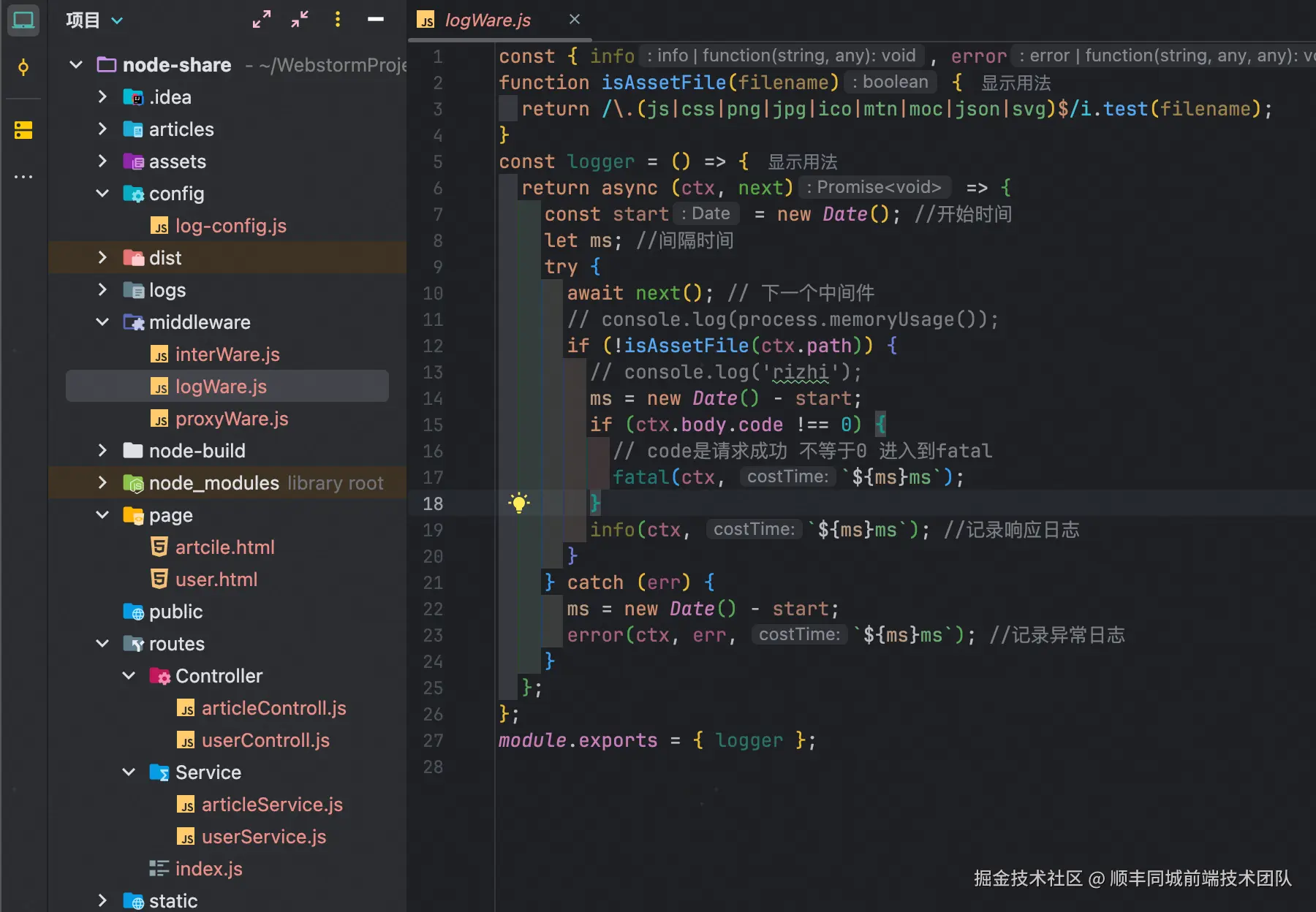Expand the node-build folder
Screen dimensions: 1316x912
(x=102, y=451)
